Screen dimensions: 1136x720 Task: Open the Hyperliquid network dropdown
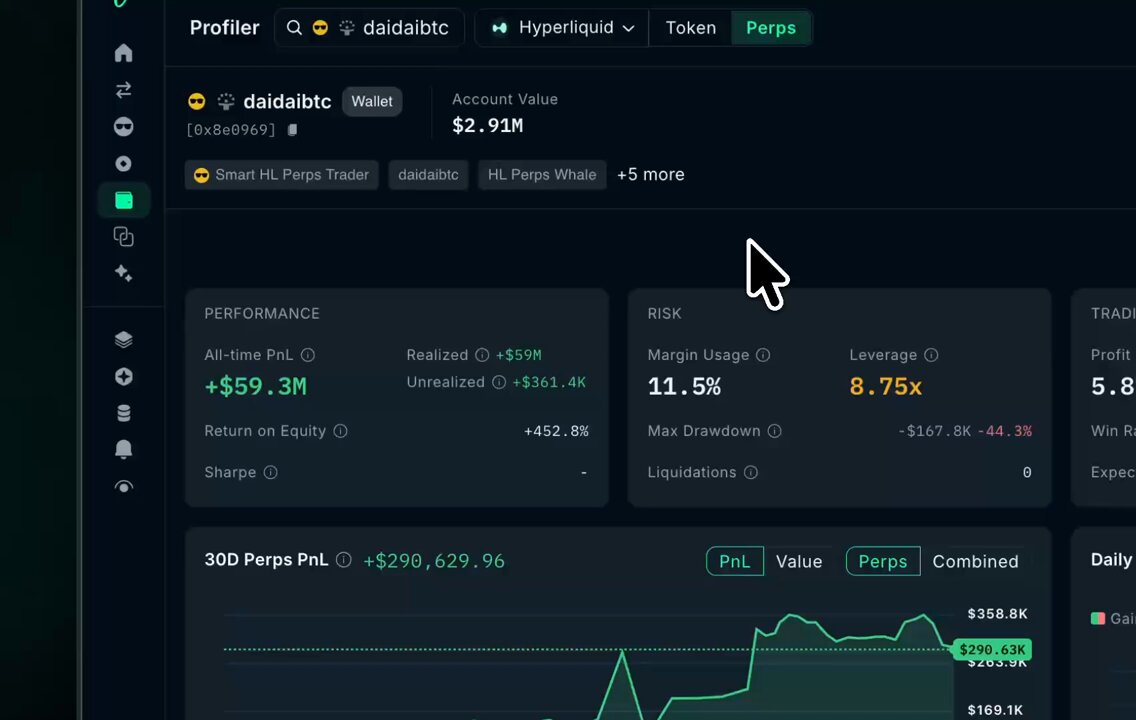click(562, 28)
